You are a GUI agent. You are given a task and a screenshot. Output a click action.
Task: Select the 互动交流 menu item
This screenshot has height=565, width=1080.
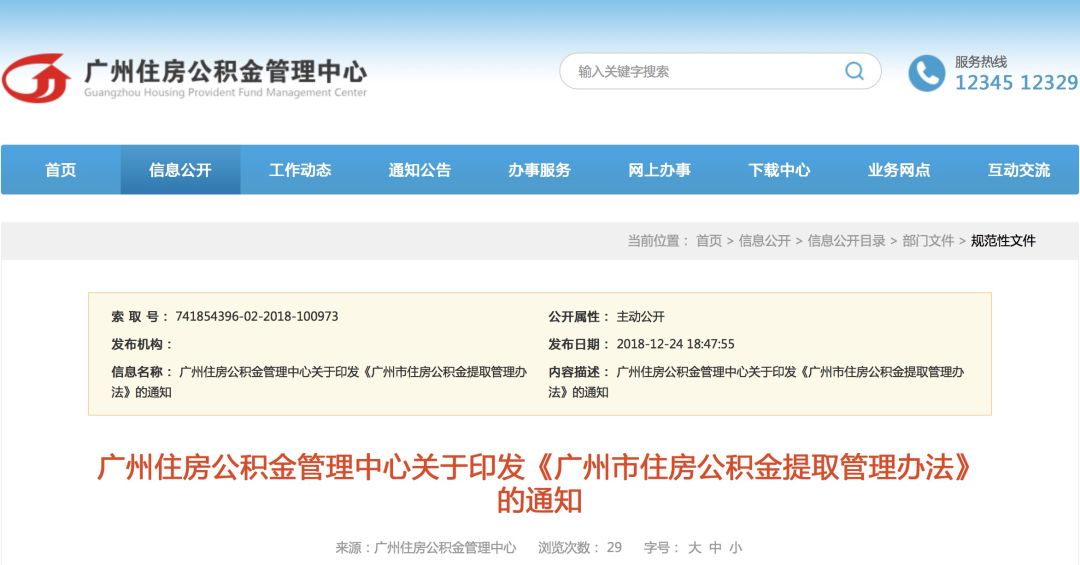click(x=1019, y=170)
